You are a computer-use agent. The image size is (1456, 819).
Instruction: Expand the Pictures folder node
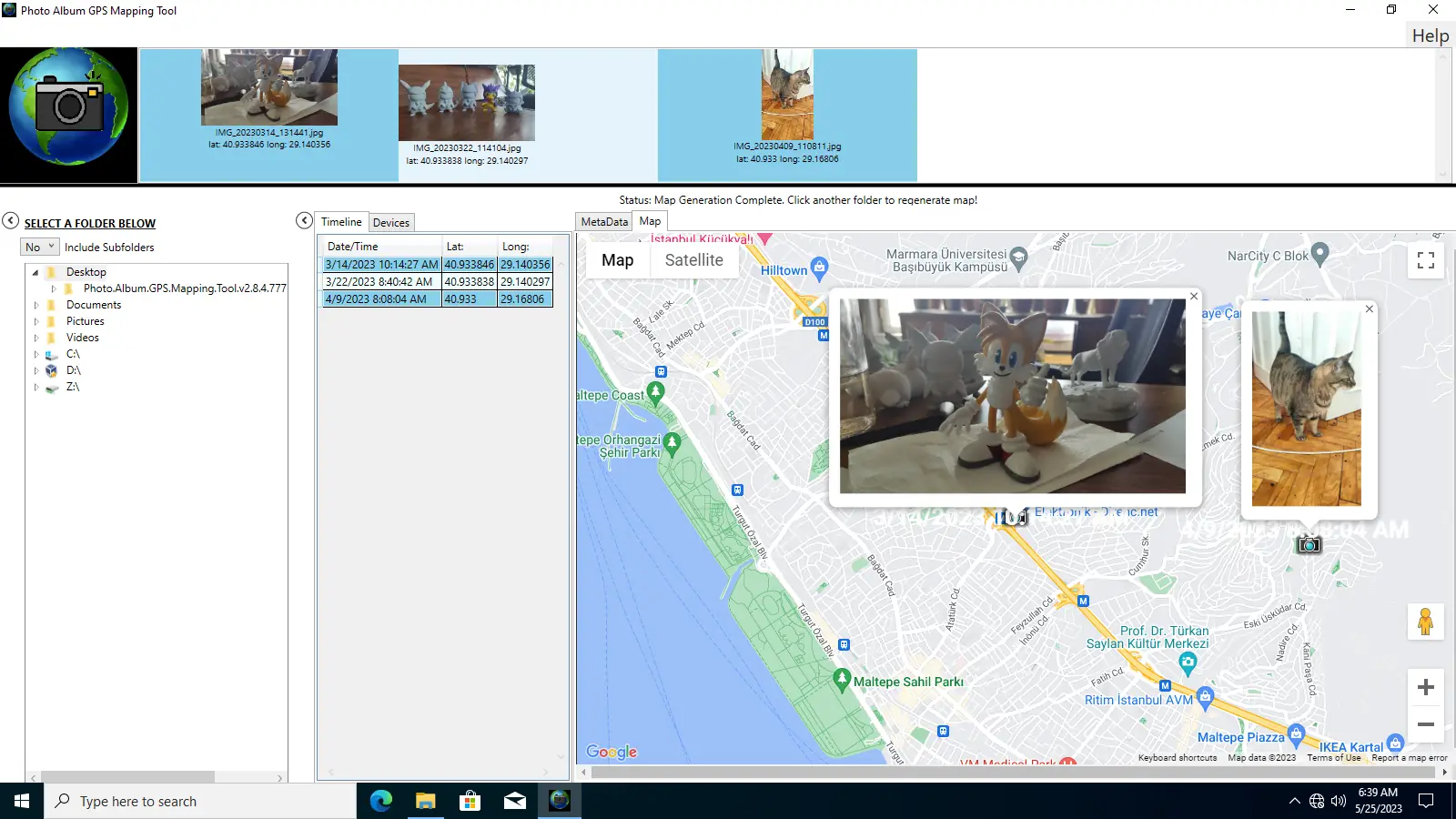coord(36,321)
